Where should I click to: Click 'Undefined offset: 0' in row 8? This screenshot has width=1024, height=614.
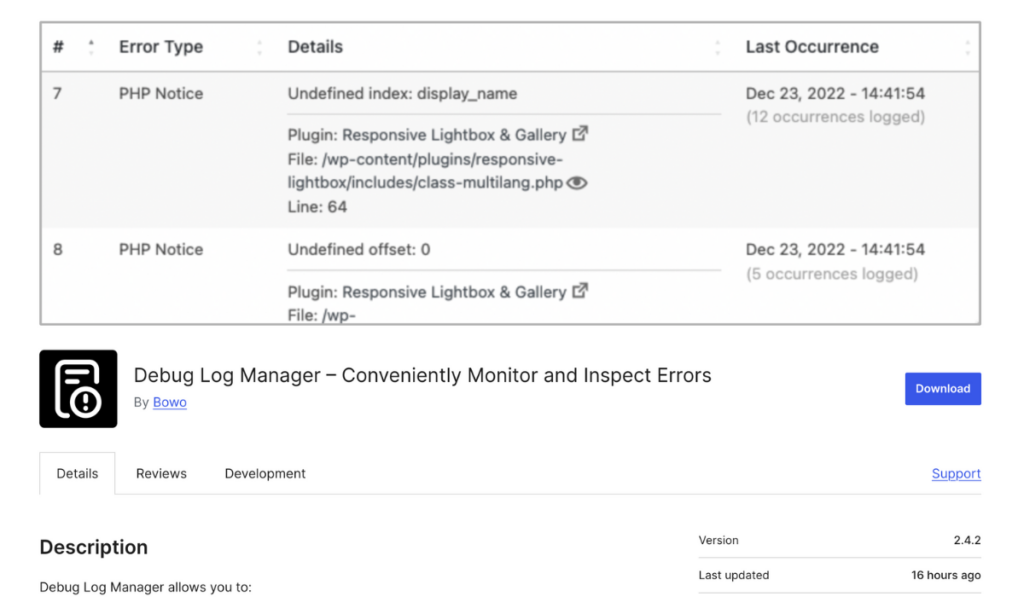tap(357, 249)
